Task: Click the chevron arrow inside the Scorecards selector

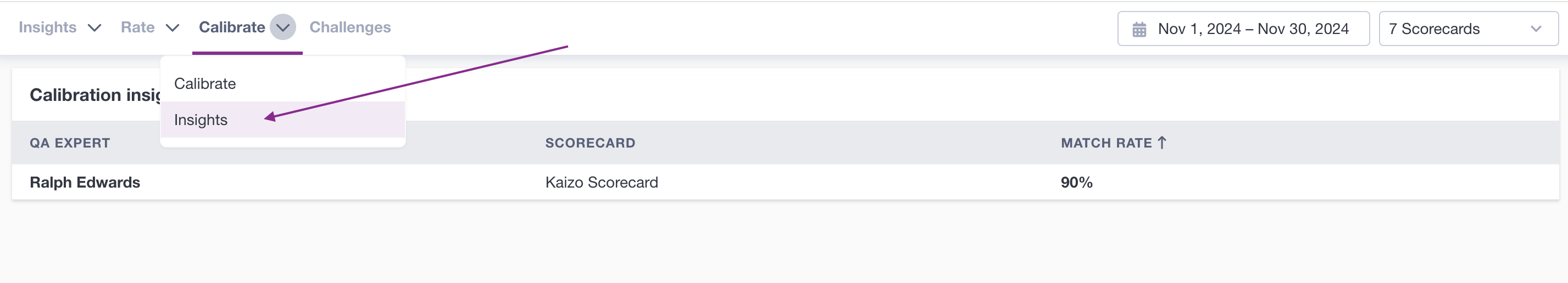Action: (1536, 29)
